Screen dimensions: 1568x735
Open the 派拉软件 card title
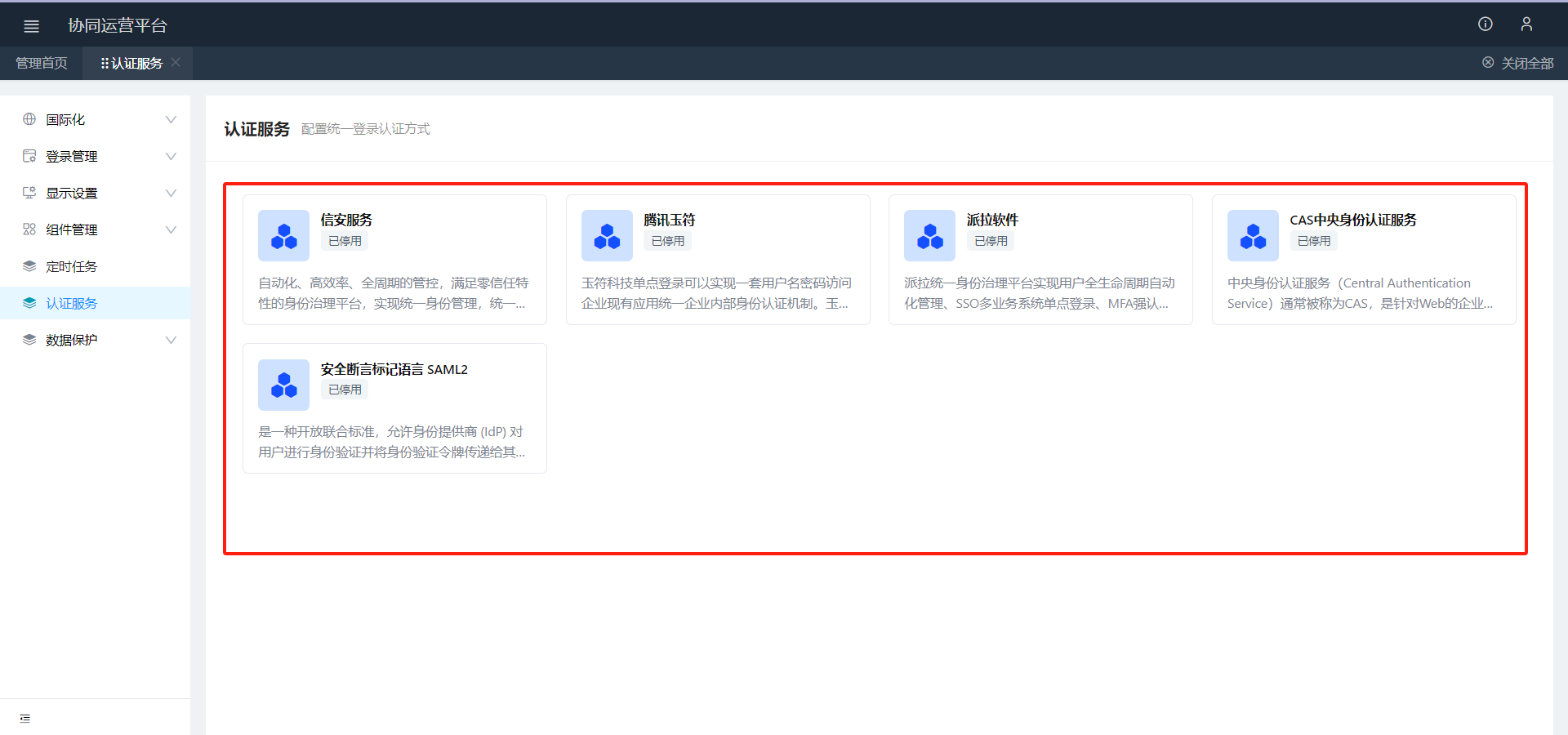tap(992, 220)
